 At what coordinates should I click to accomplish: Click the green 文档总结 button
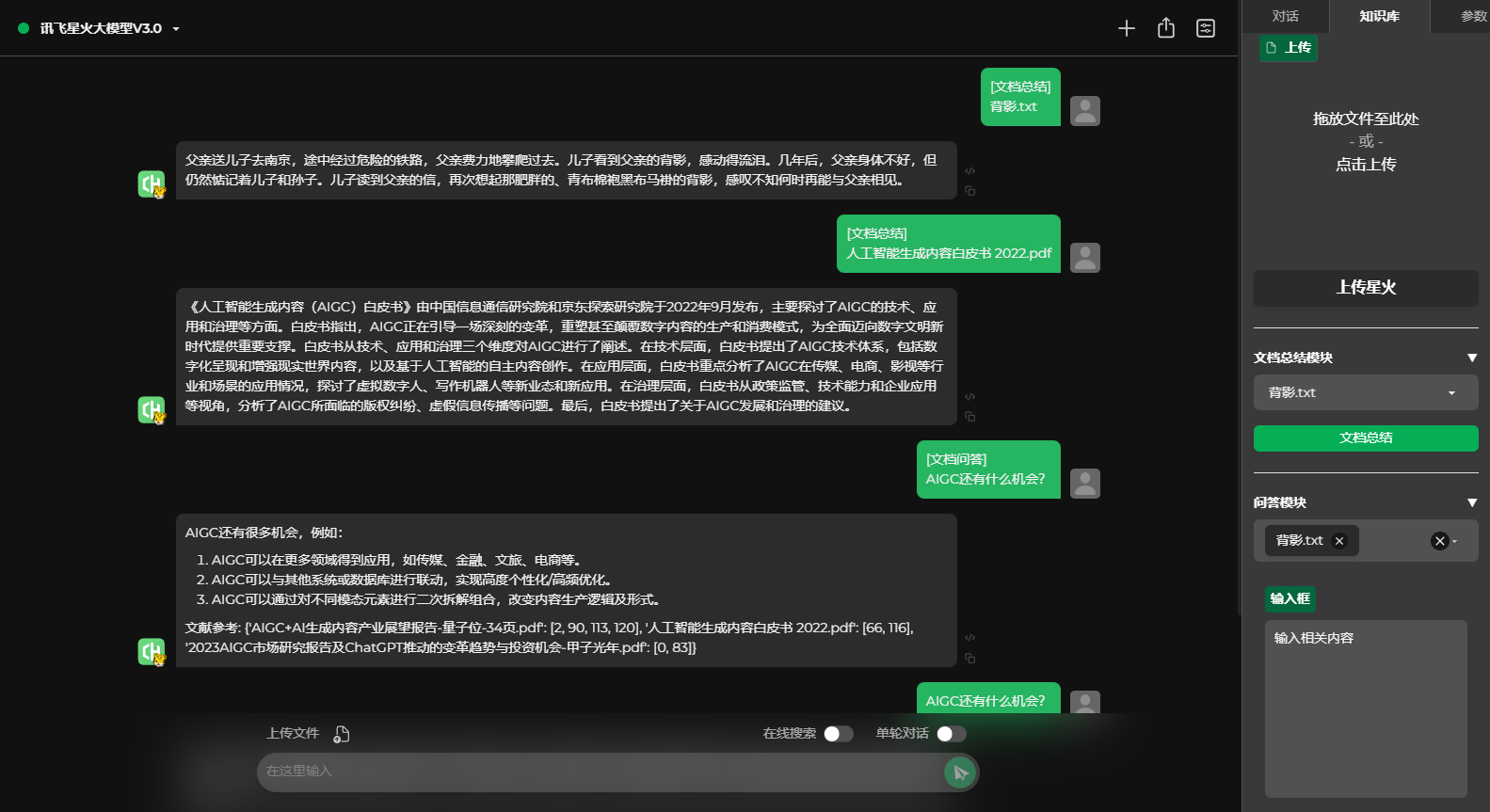click(x=1366, y=438)
